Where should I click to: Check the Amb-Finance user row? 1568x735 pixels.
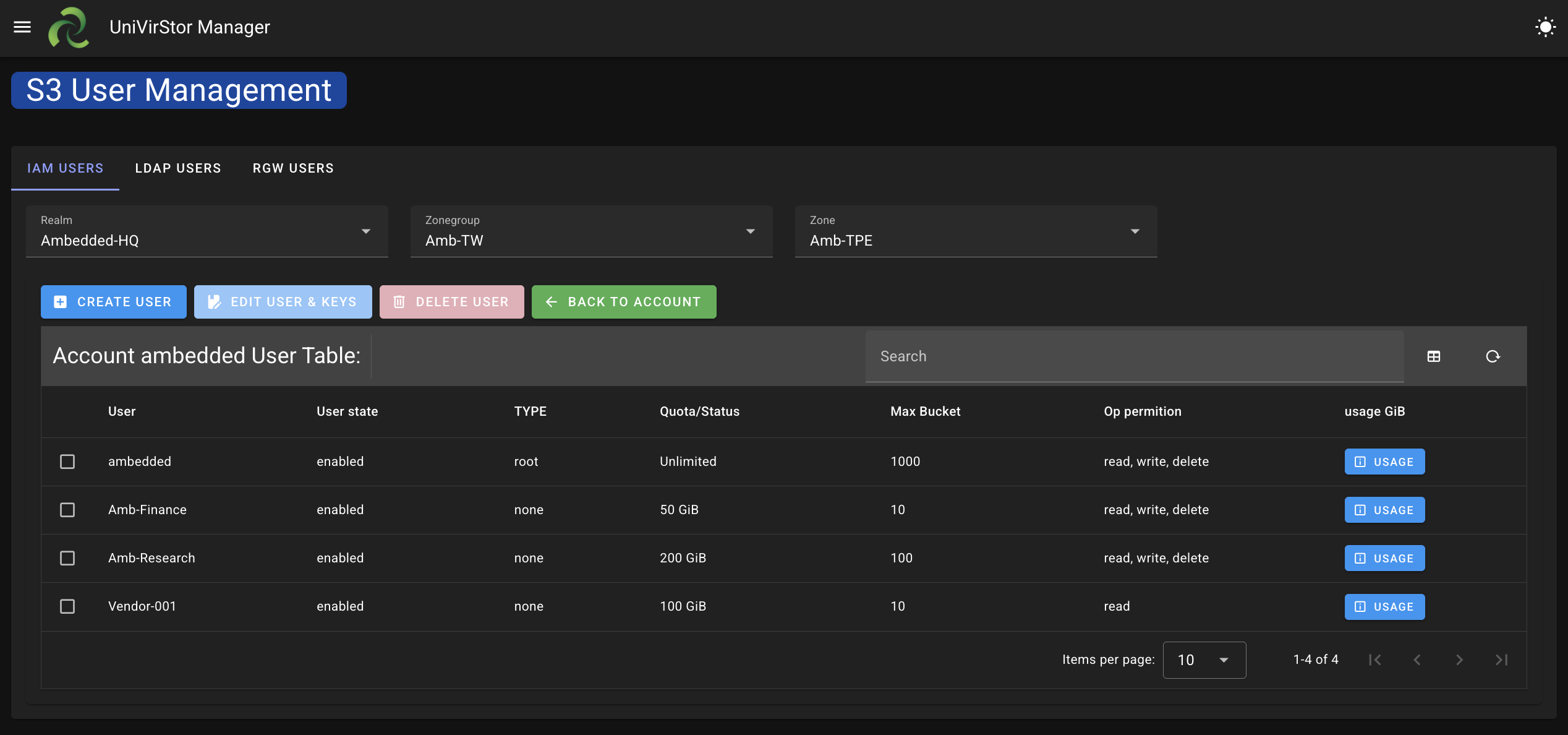point(67,510)
